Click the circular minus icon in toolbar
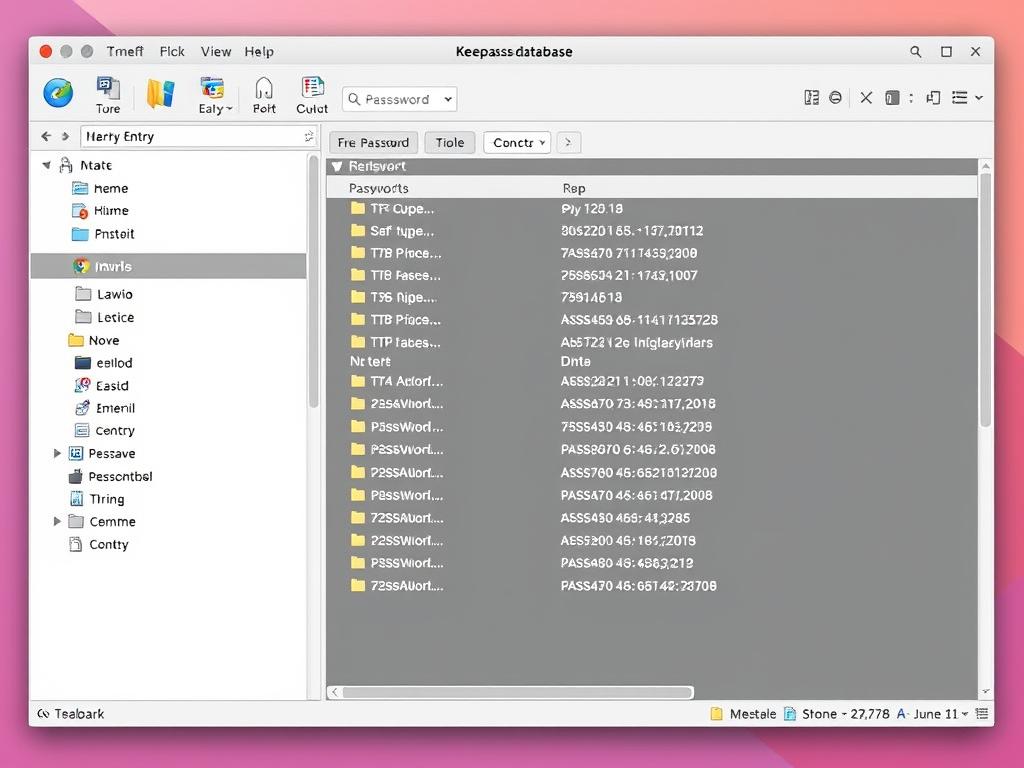Image resolution: width=1024 pixels, height=768 pixels. [835, 98]
